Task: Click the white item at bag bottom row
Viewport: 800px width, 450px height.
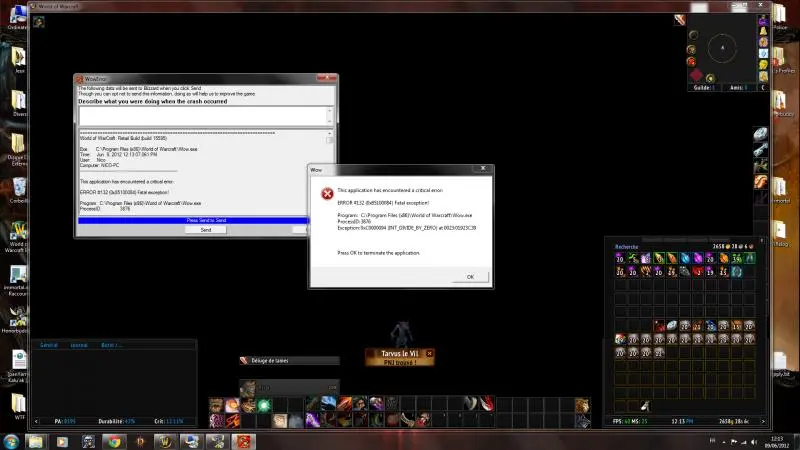Action: coord(645,406)
